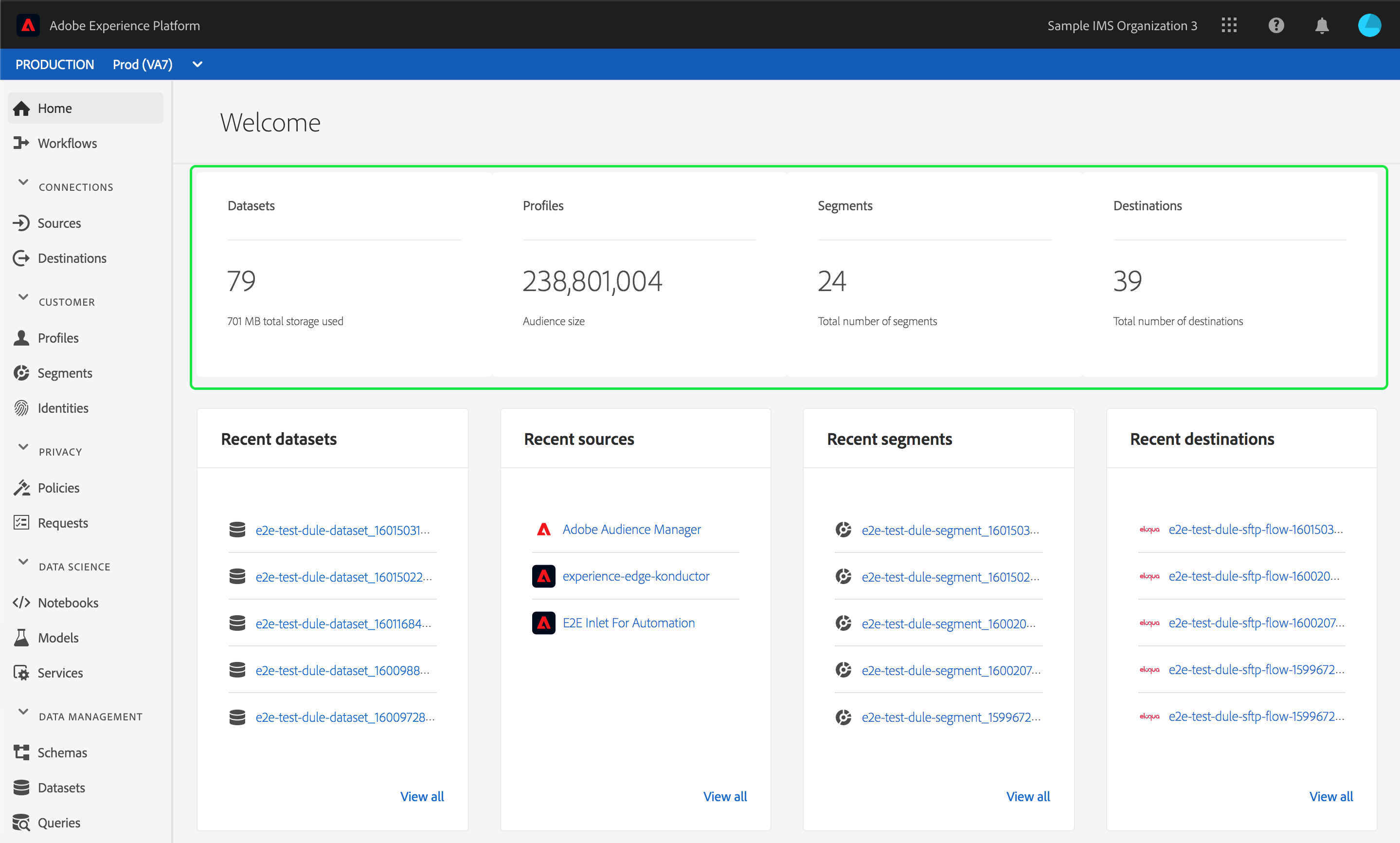Open segment e2e-test-dule-segment_1600207

pos(951,670)
